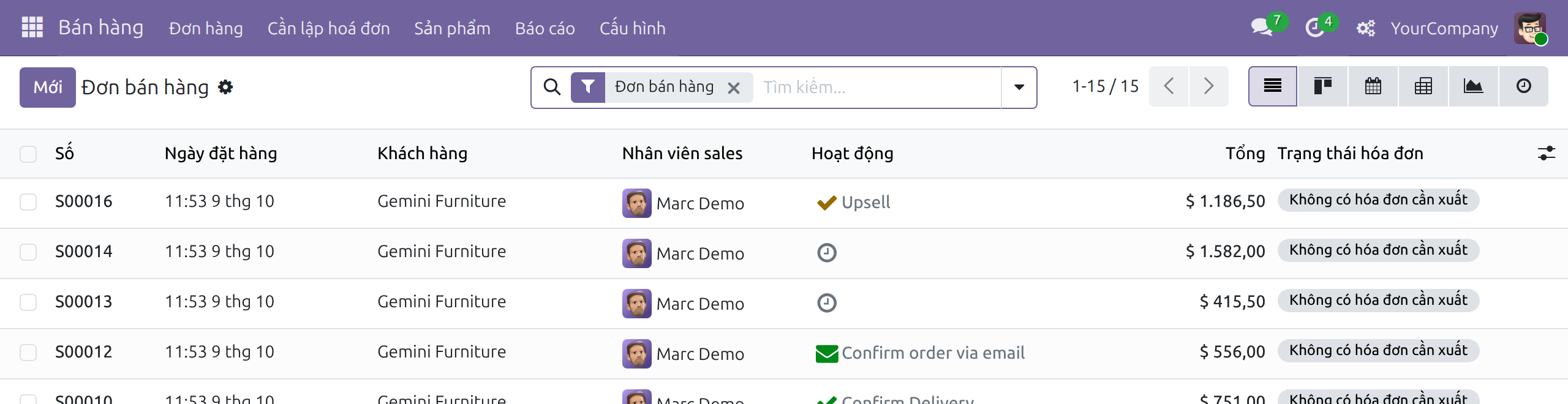Go to next page of records
Image resolution: width=1568 pixels, height=404 pixels.
coord(1208,86)
